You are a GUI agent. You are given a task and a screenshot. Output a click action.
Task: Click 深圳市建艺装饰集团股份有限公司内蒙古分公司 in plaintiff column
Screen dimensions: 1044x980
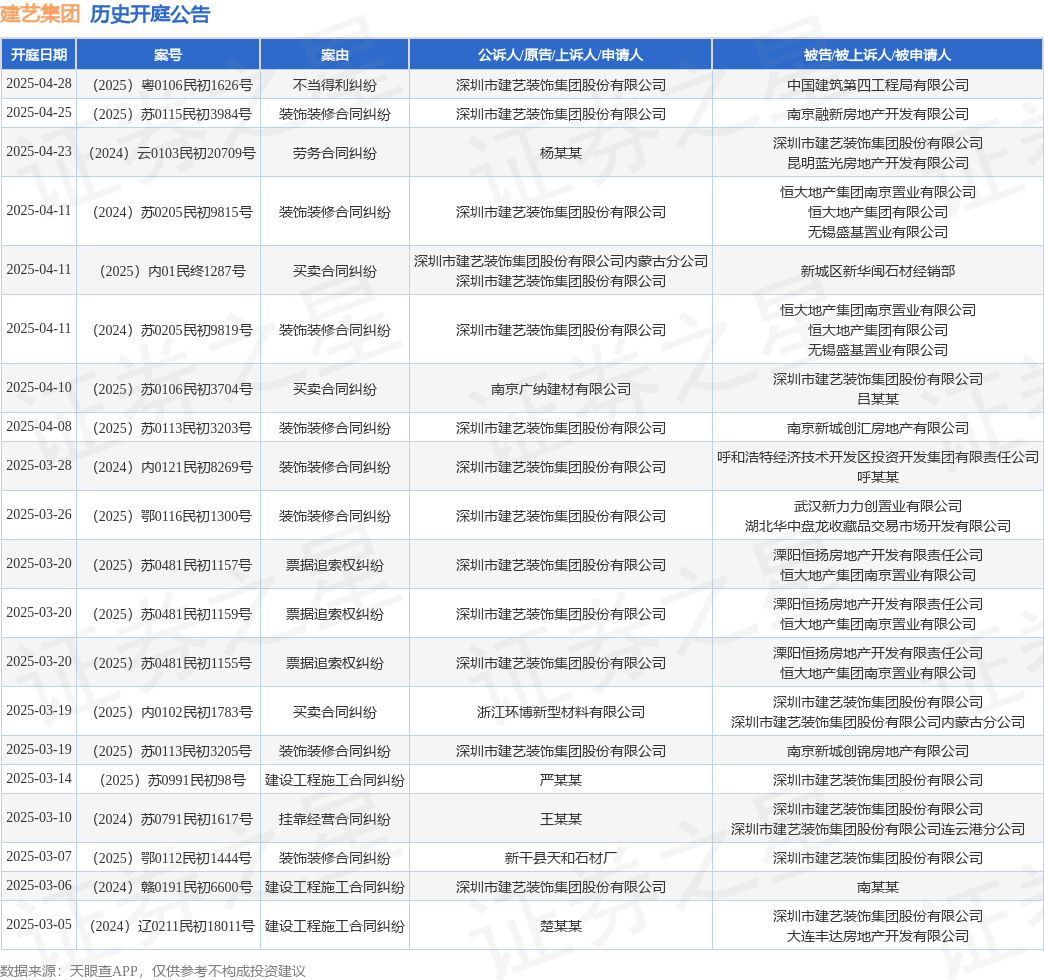click(x=561, y=262)
